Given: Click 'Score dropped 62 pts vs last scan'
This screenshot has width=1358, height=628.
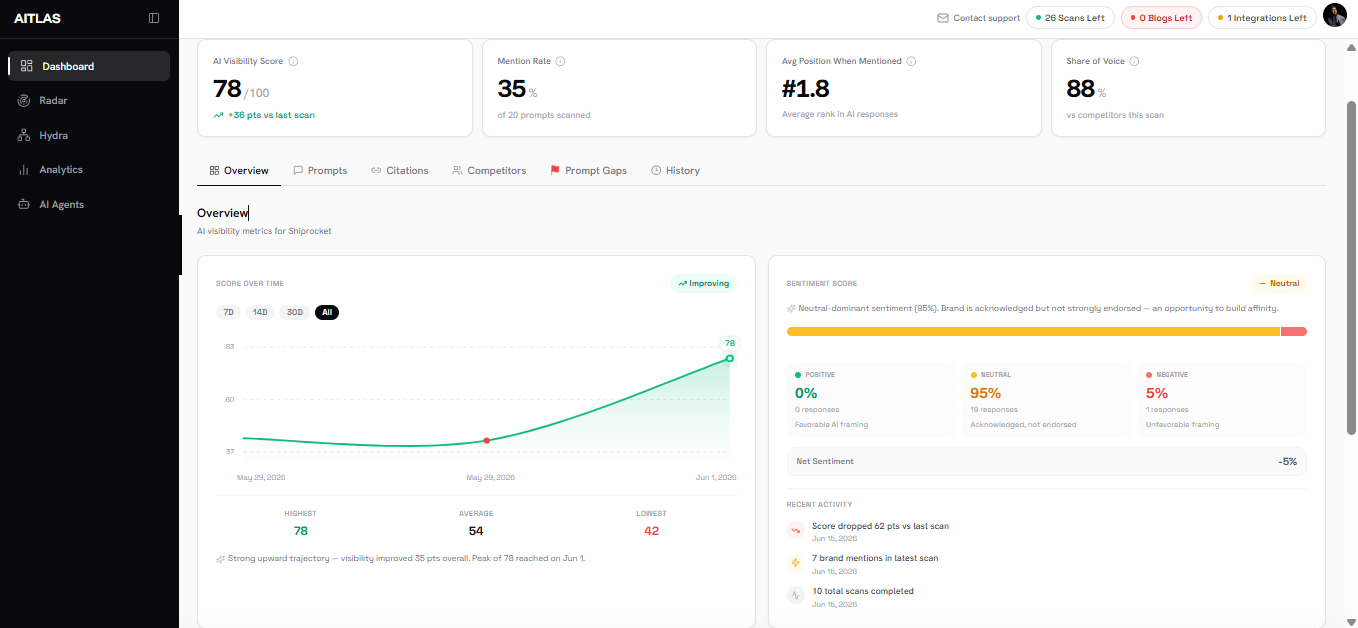Looking at the screenshot, I should [880, 526].
